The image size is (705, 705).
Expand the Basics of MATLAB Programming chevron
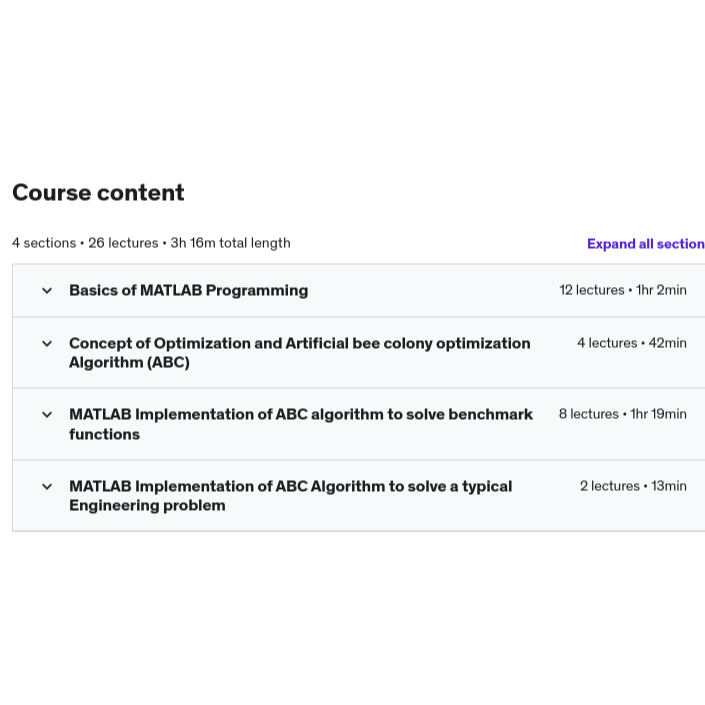(47, 290)
